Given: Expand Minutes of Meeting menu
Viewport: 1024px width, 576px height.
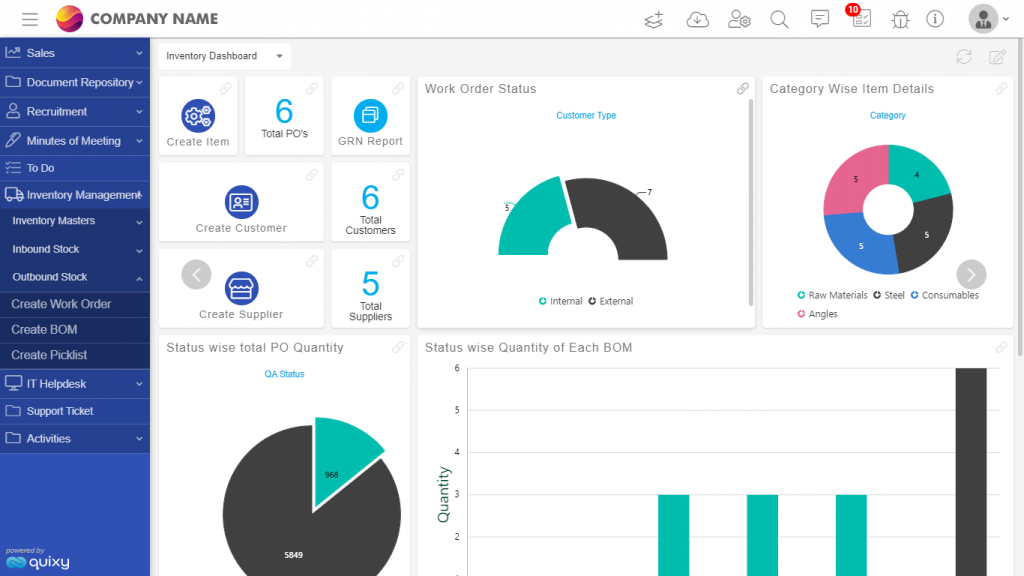Looking at the screenshot, I should click(x=74, y=140).
